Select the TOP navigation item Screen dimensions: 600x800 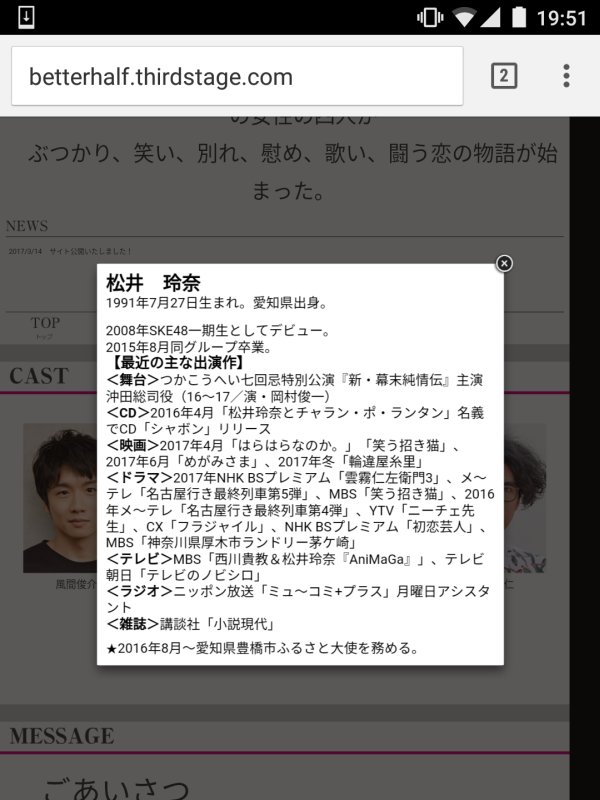45,327
